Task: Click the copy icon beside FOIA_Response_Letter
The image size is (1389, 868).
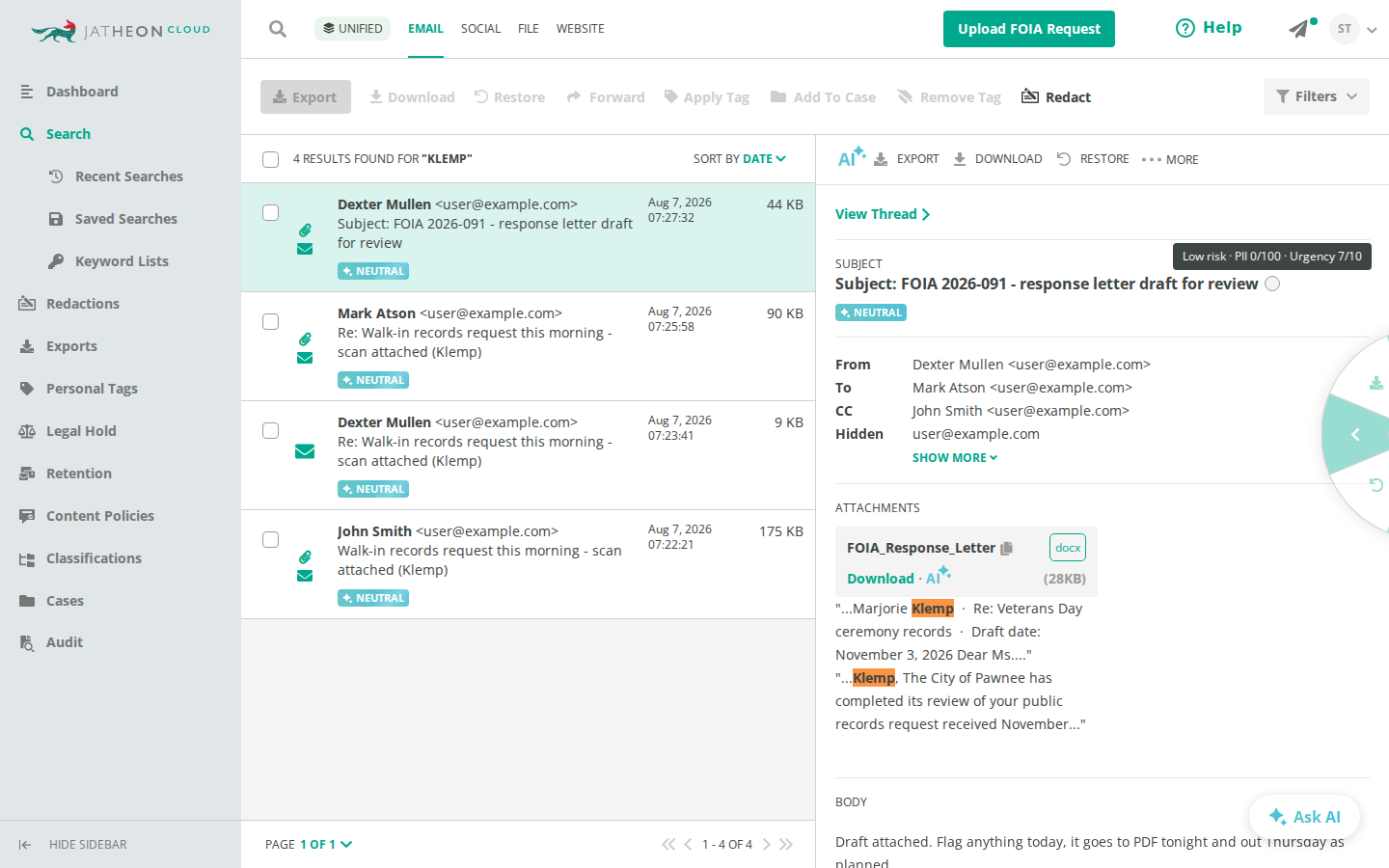Action: [1007, 548]
